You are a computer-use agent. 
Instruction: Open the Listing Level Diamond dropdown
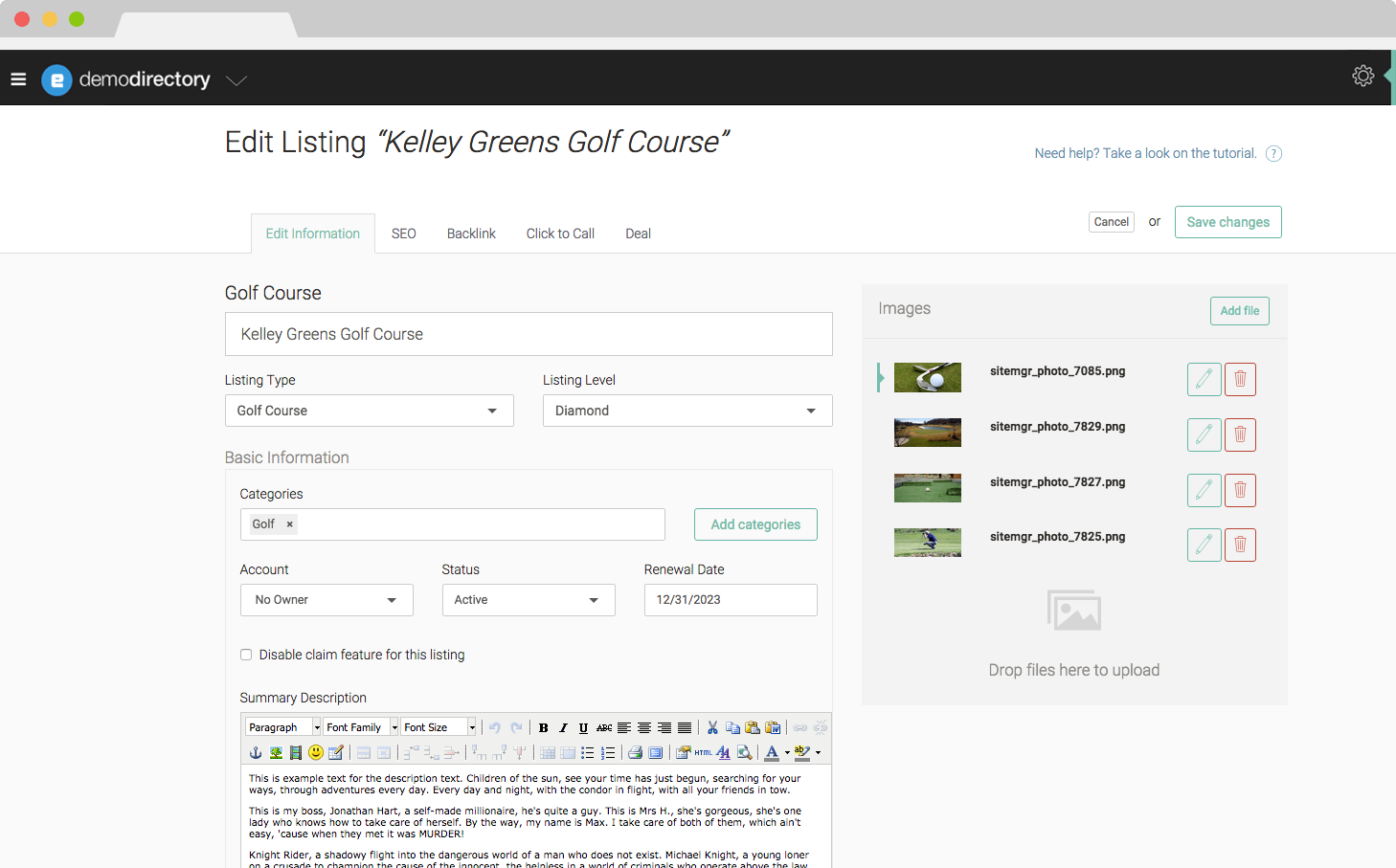tap(687, 411)
